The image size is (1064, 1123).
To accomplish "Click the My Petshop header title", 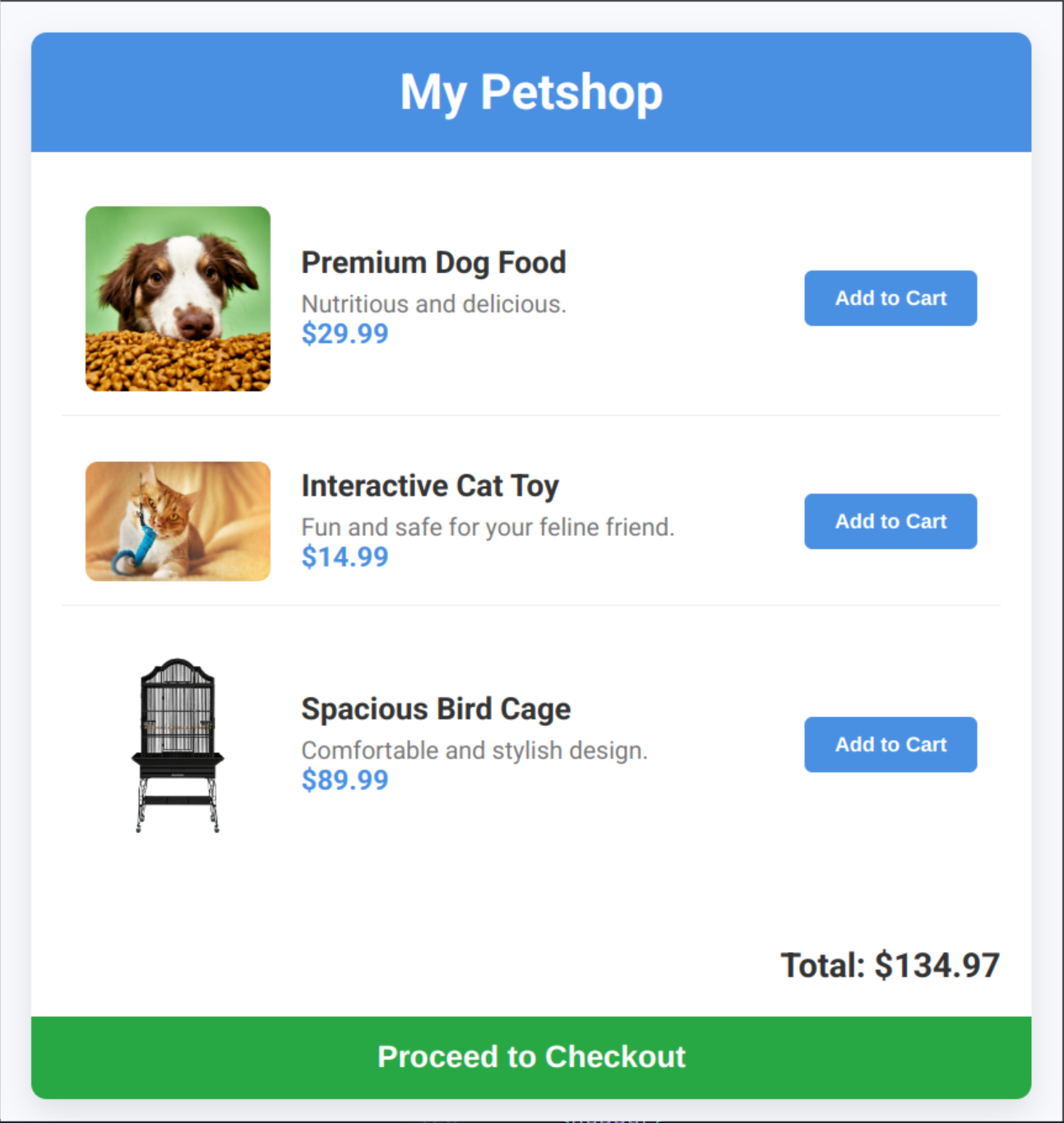I will click(x=531, y=92).
